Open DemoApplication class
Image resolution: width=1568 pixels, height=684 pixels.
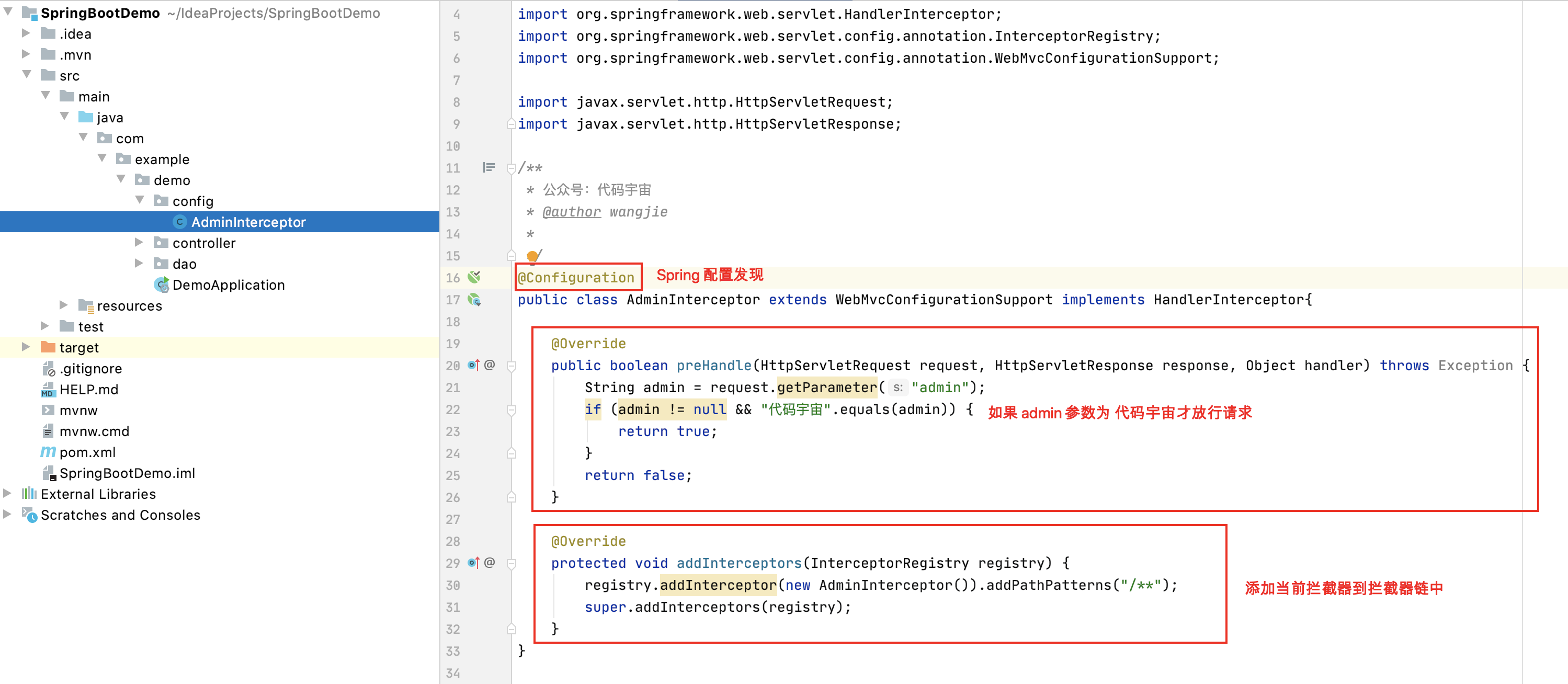(228, 285)
